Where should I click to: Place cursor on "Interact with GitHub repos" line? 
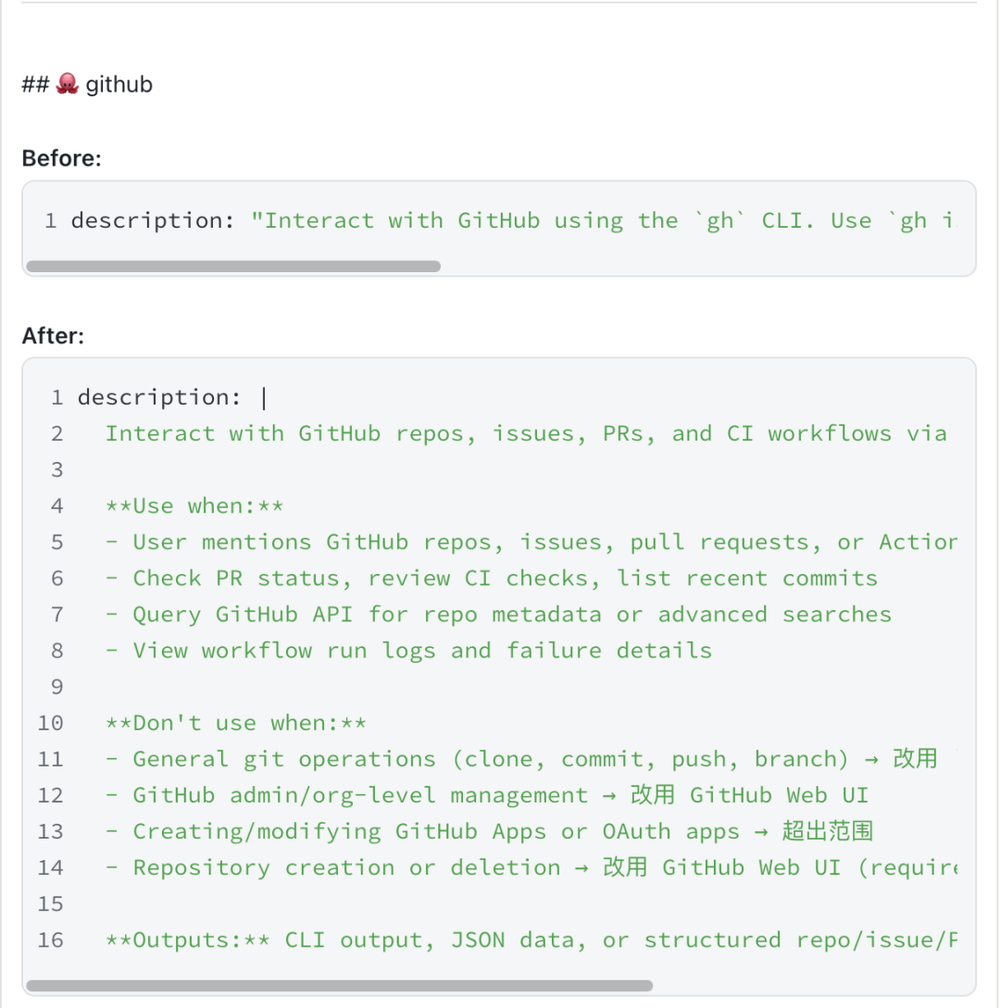525,434
